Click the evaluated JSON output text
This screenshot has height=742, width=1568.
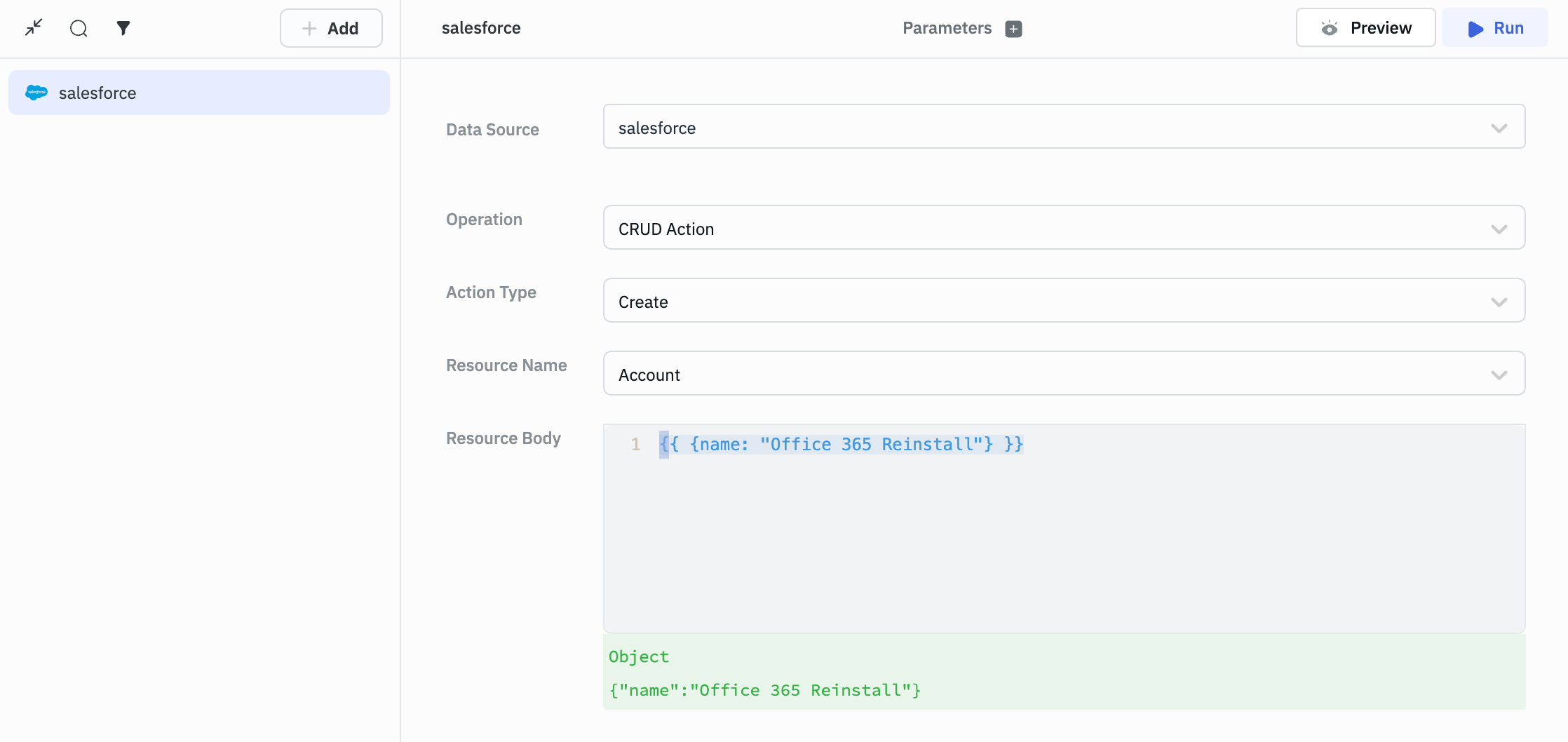764,691
